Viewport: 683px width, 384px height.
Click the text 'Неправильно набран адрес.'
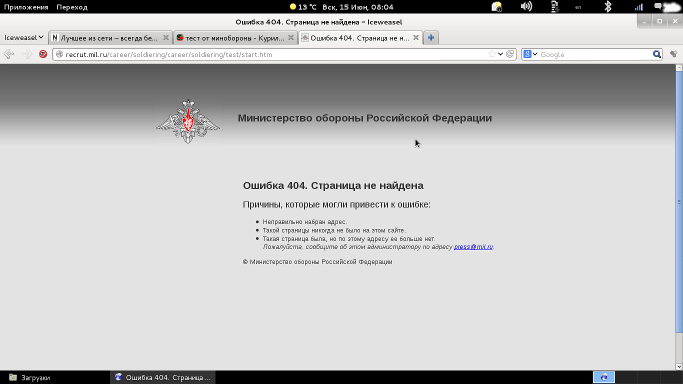click(x=304, y=222)
